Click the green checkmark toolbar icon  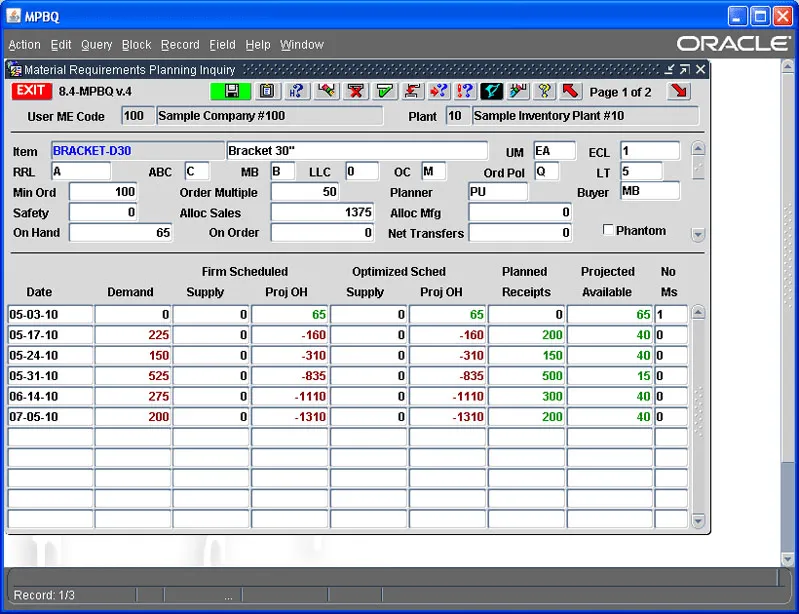pyautogui.click(x=385, y=91)
